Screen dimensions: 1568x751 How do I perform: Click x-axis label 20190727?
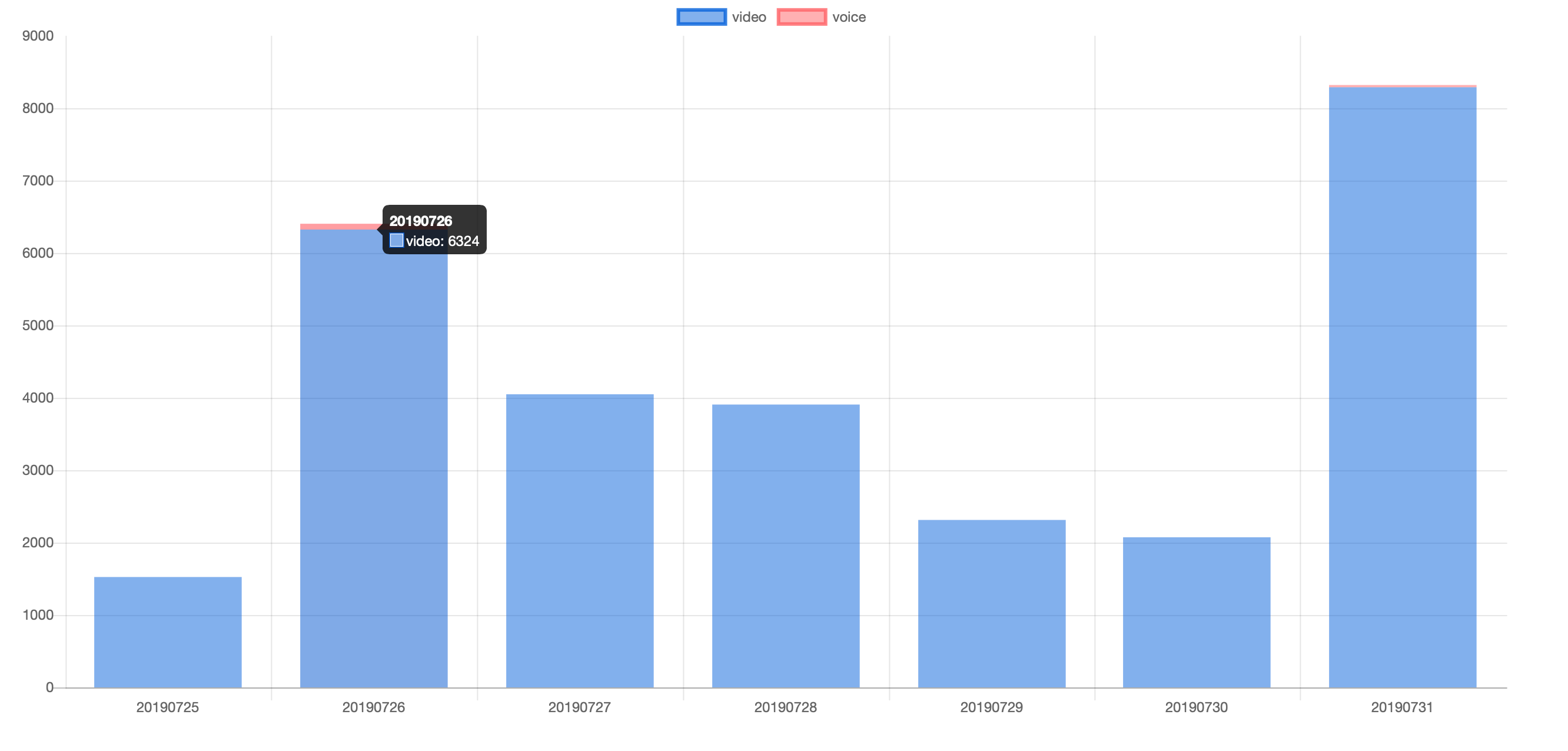[580, 707]
